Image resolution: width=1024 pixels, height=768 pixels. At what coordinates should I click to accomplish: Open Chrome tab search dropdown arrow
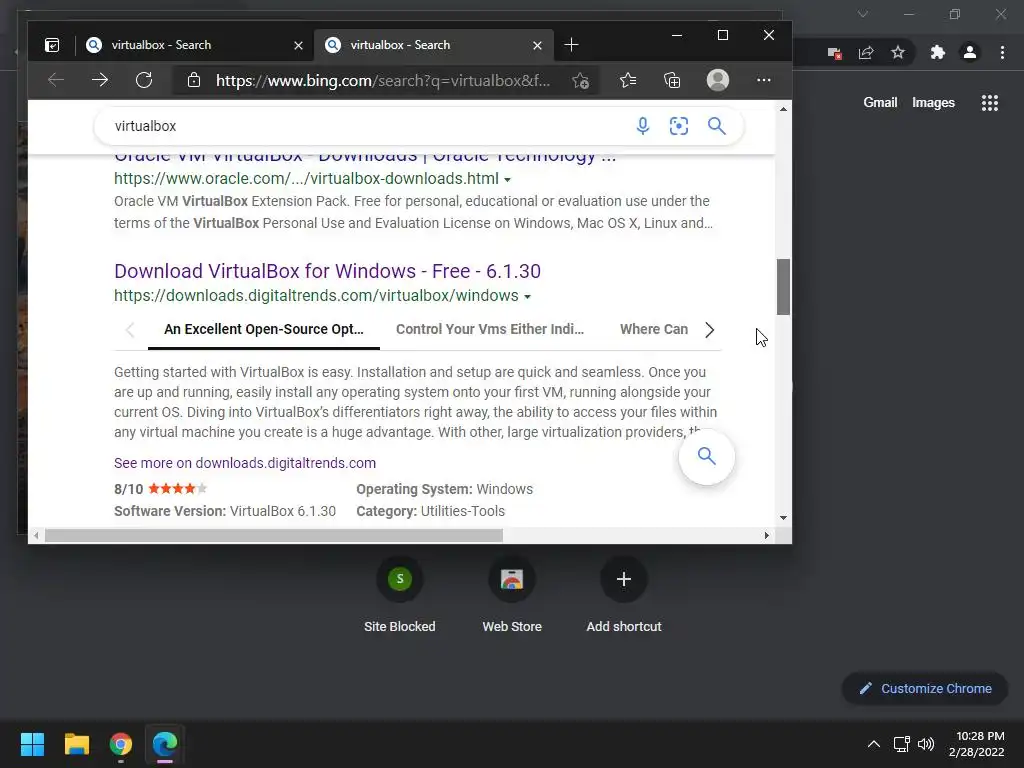pyautogui.click(x=863, y=14)
